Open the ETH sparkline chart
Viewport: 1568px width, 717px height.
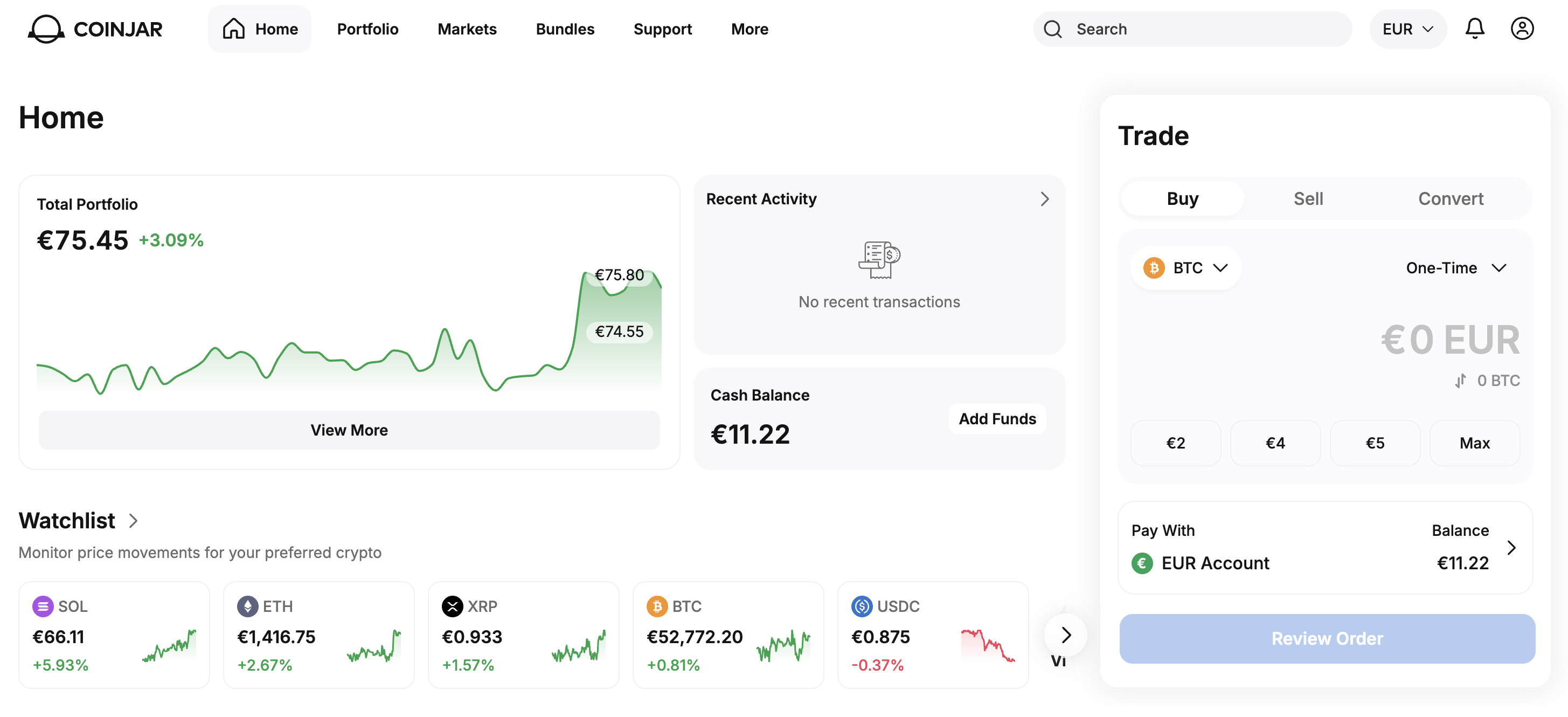(x=374, y=646)
